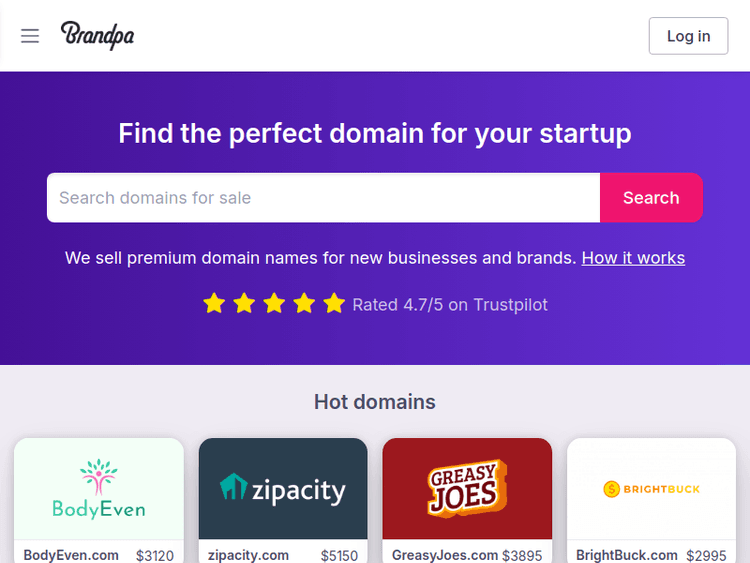Open the zipacity logo card

point(283,488)
